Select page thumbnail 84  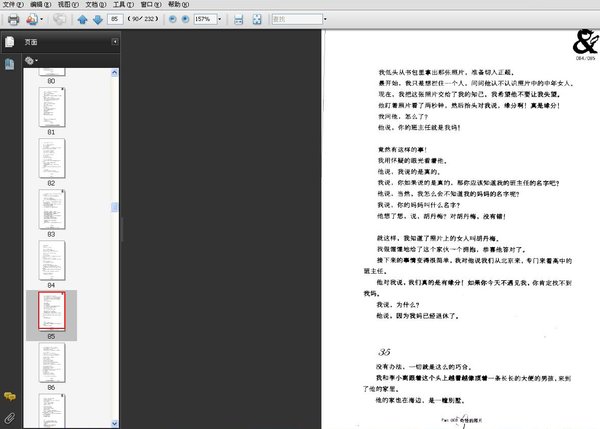point(52,261)
